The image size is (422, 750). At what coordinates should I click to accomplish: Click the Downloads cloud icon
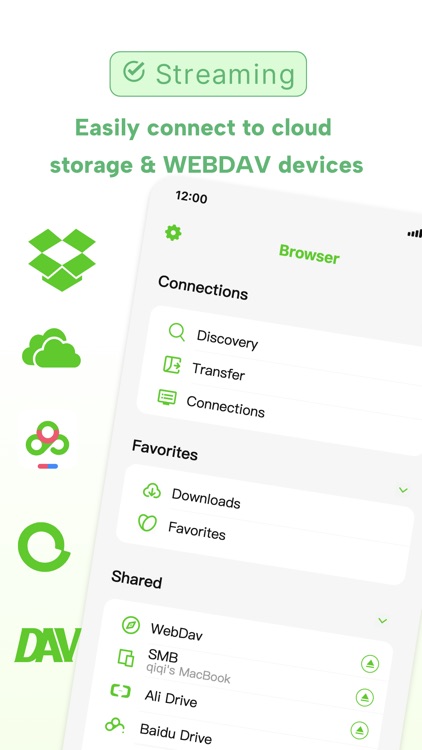152,491
